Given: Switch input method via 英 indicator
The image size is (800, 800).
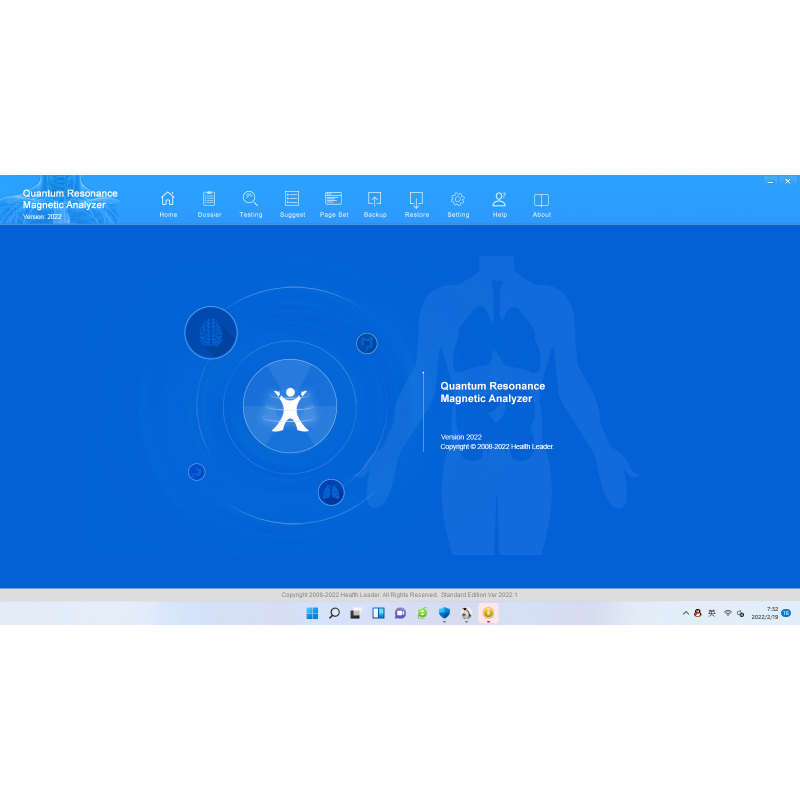Looking at the screenshot, I should 712,613.
